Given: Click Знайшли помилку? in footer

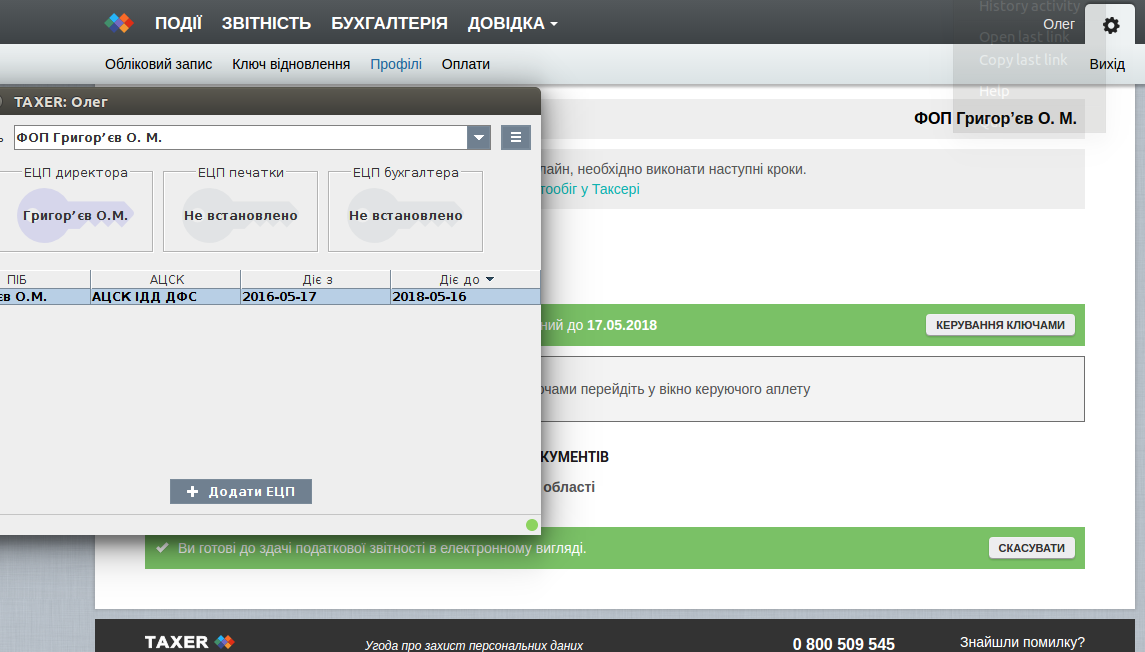Looking at the screenshot, I should click(x=1022, y=643).
